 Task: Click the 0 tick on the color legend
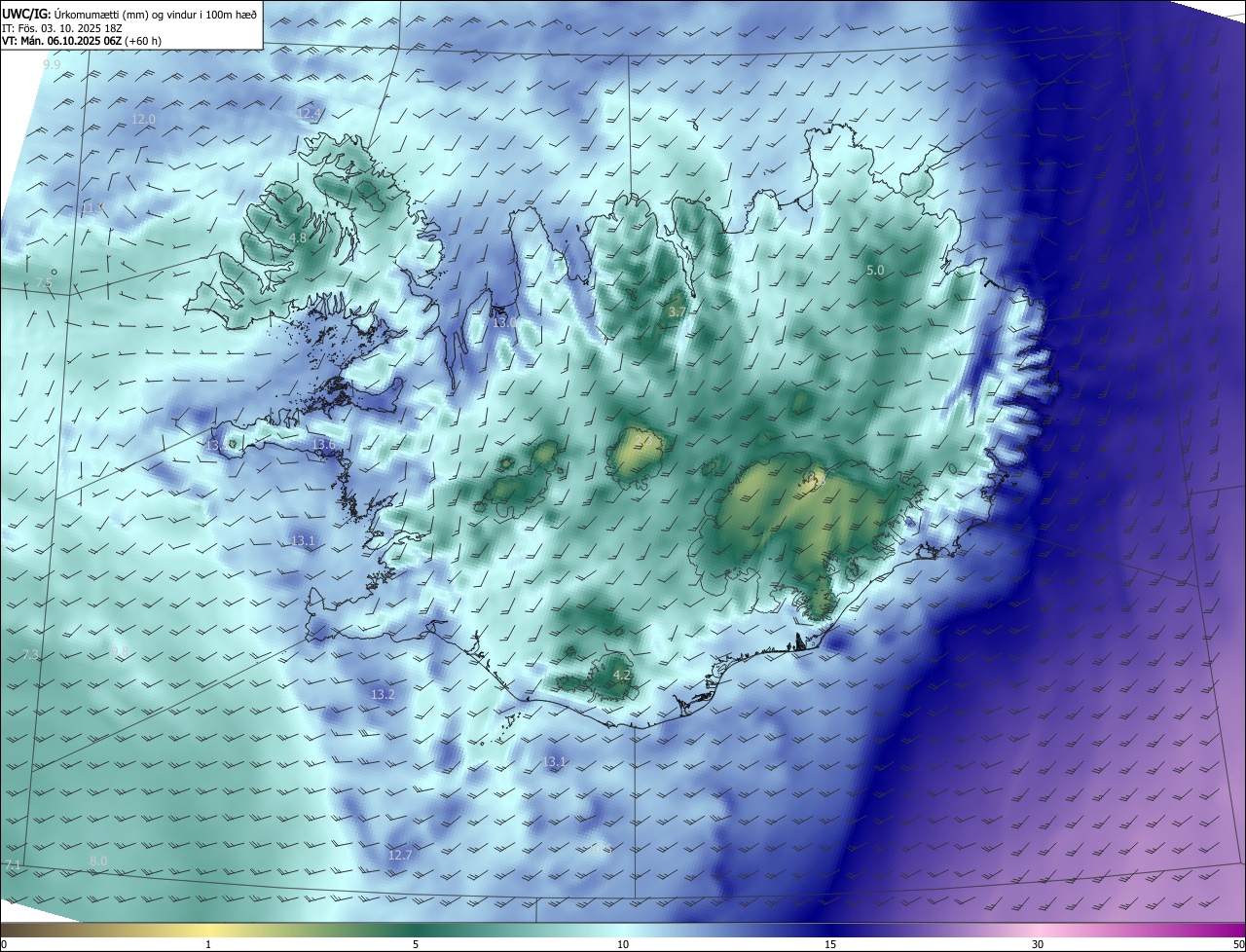tap(4, 944)
